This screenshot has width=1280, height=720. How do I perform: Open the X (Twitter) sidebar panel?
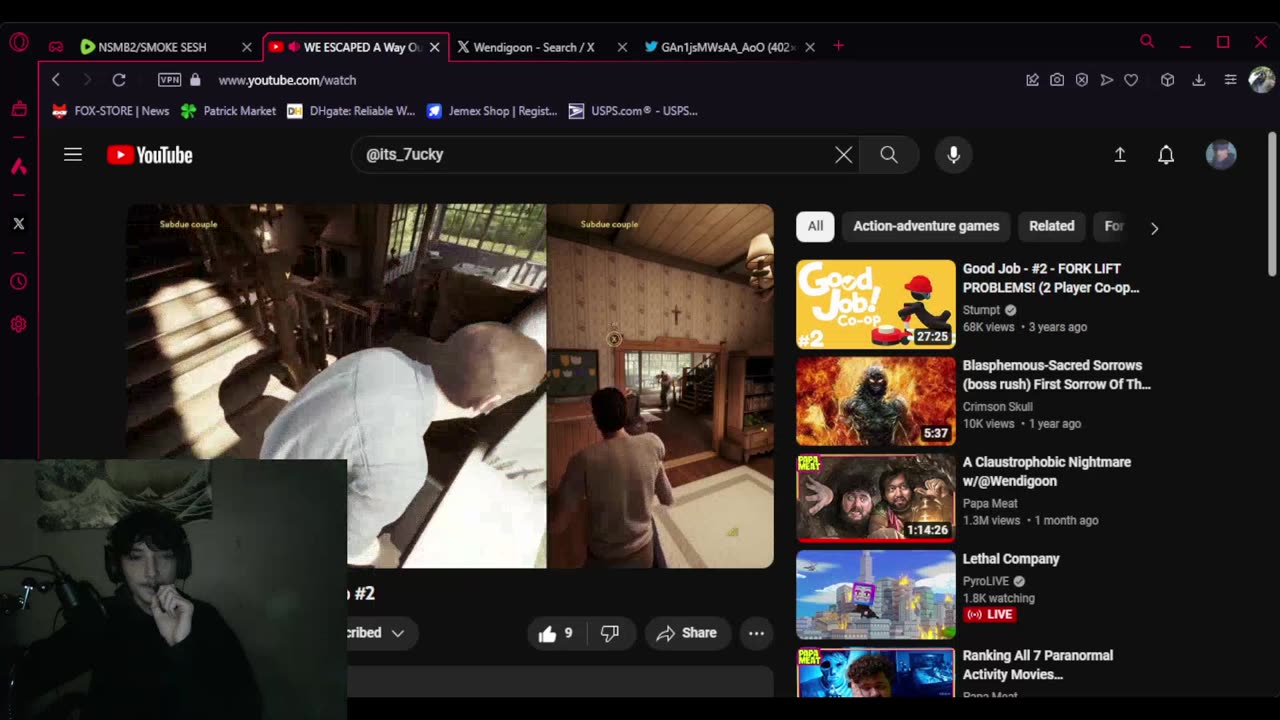18,224
